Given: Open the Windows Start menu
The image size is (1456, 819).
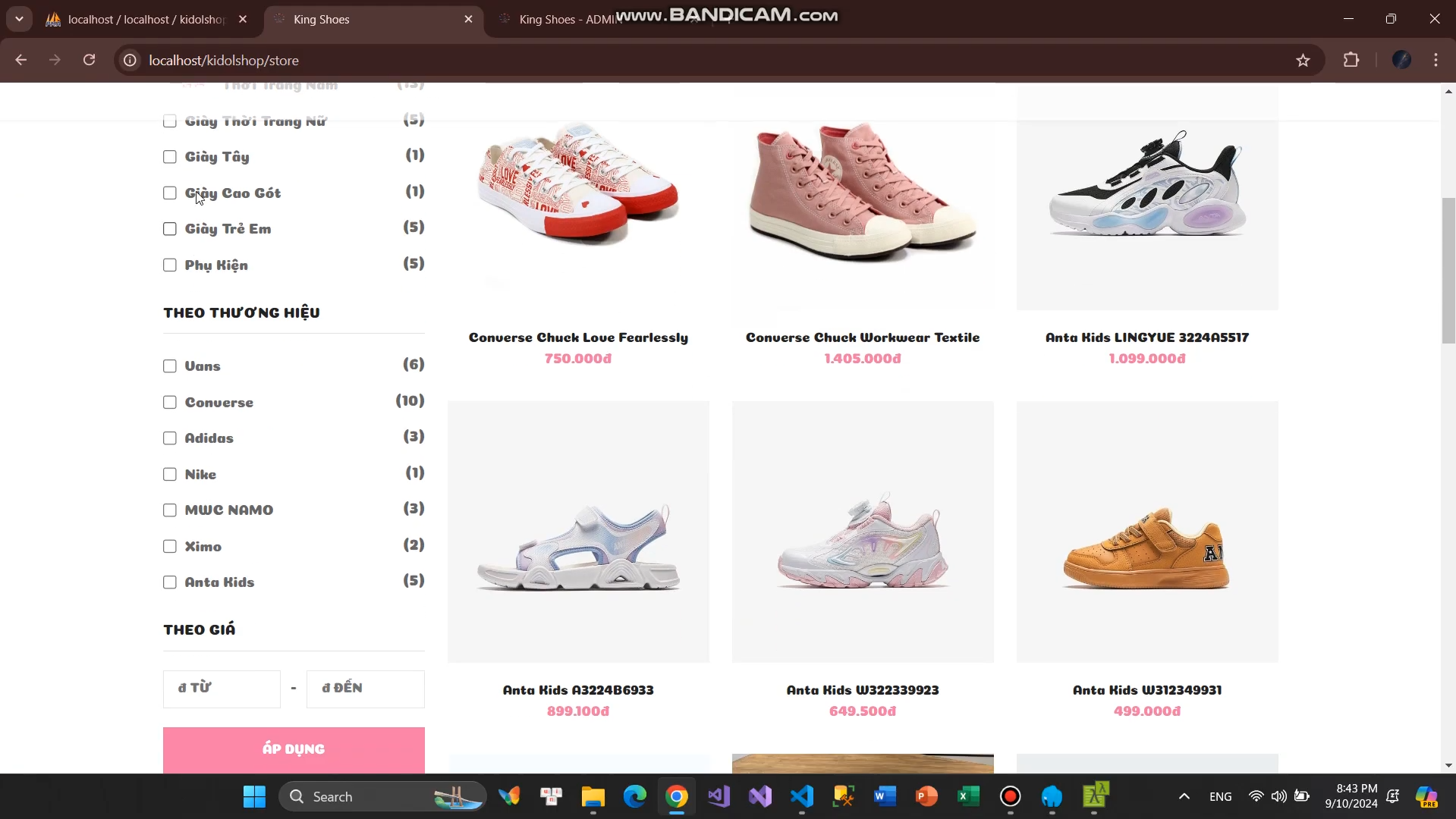Looking at the screenshot, I should (254, 796).
